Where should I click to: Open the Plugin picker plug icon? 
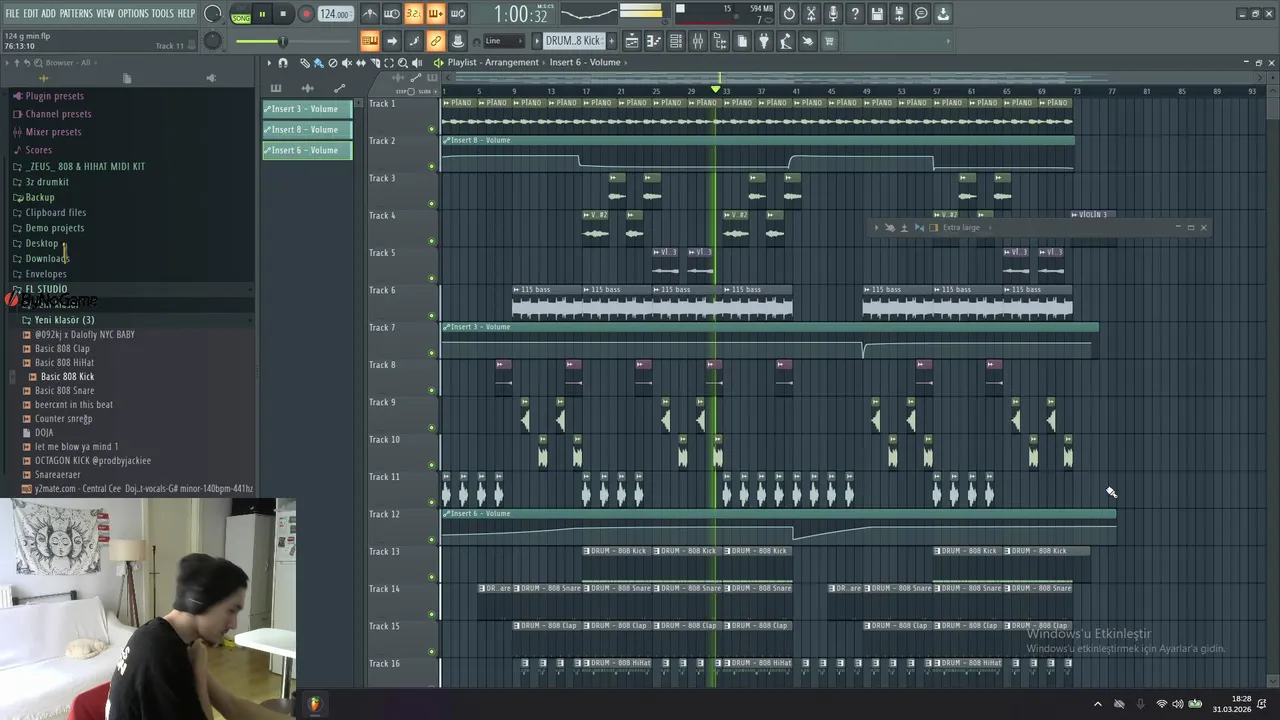764,41
